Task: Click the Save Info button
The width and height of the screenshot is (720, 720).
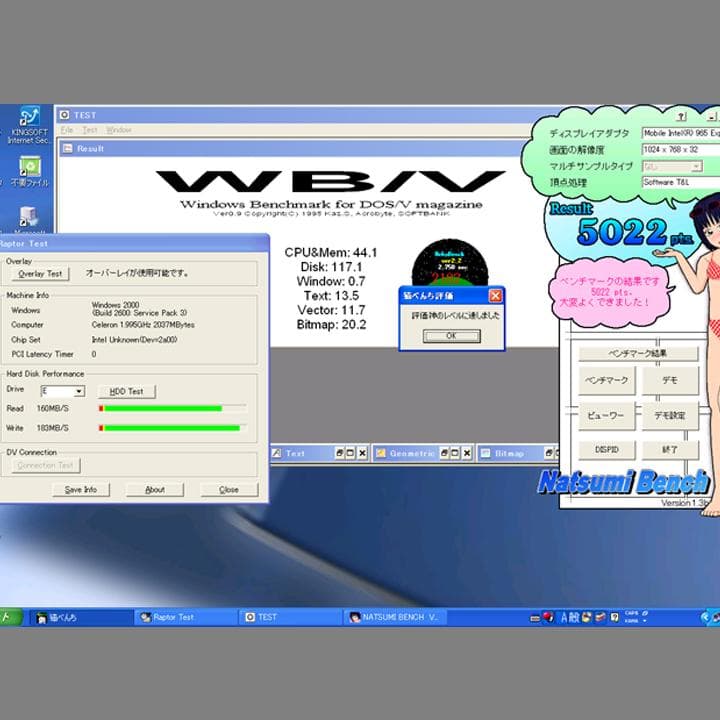Action: (81, 489)
